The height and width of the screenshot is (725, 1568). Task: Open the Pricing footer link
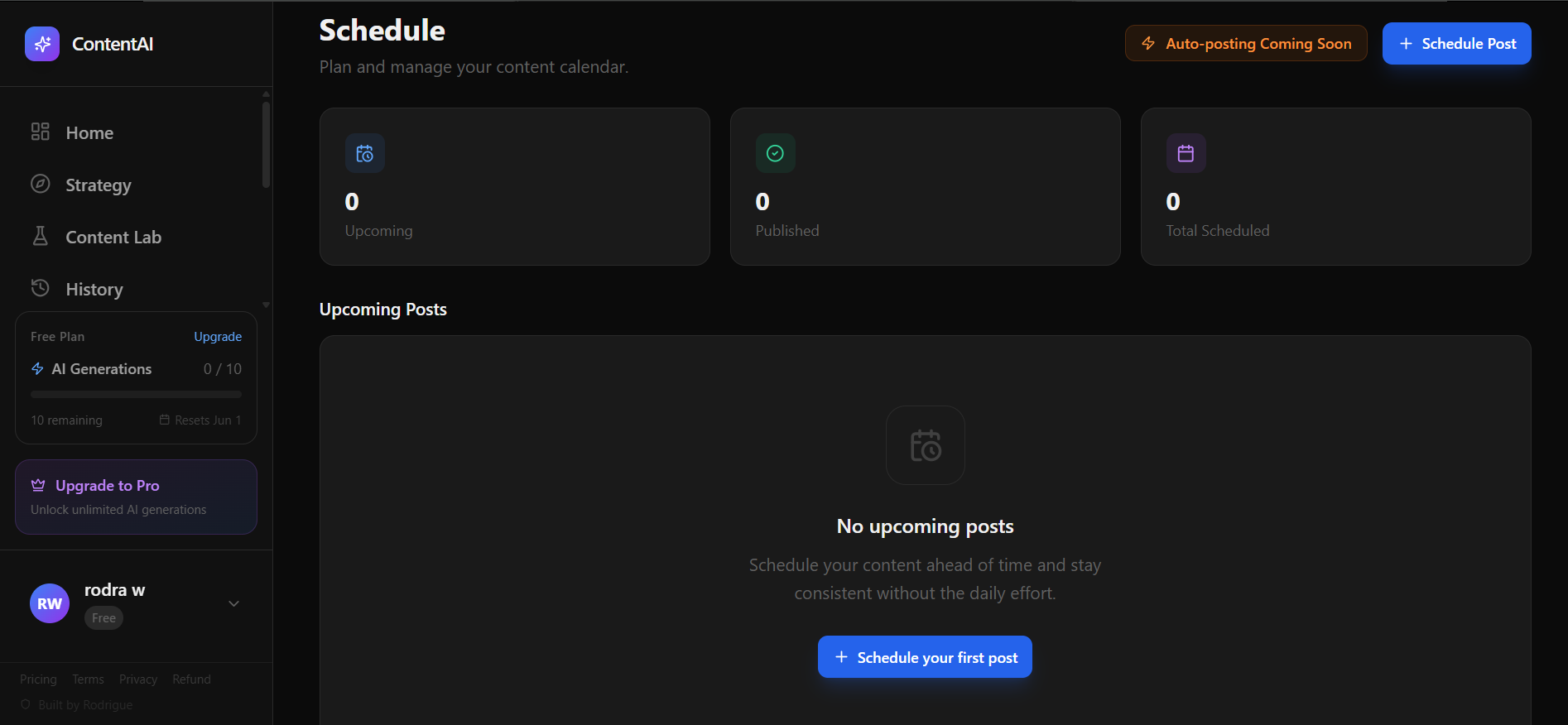(38, 679)
